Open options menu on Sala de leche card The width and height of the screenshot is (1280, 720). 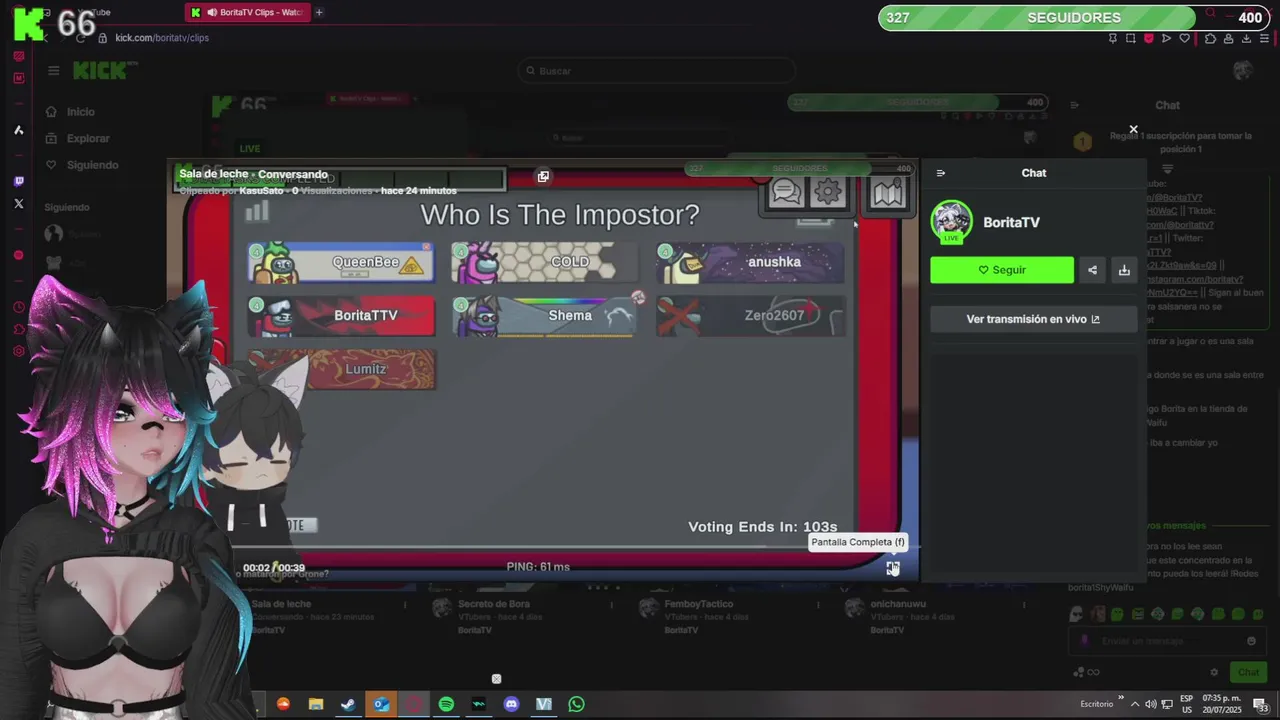tap(405, 605)
